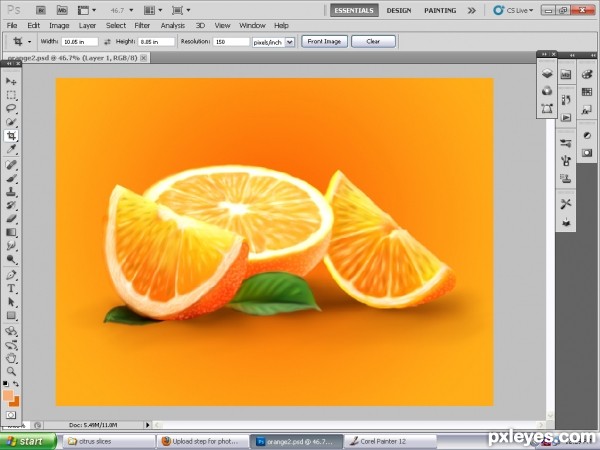
Task: Open citrus slices folder in taskbar
Action: 109,442
